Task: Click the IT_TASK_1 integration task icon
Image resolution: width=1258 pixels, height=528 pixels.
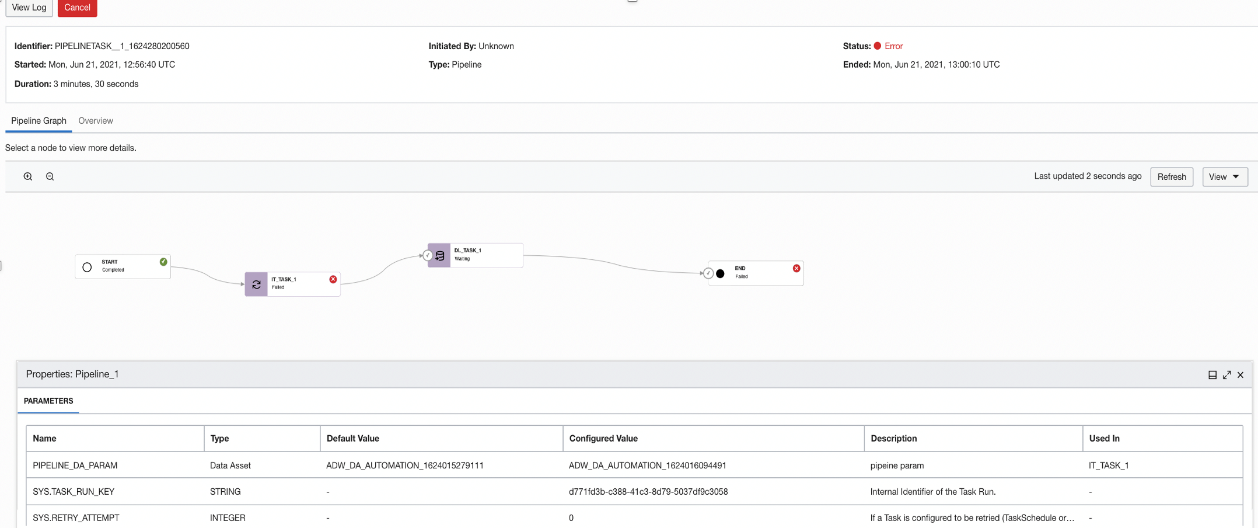Action: [x=257, y=284]
